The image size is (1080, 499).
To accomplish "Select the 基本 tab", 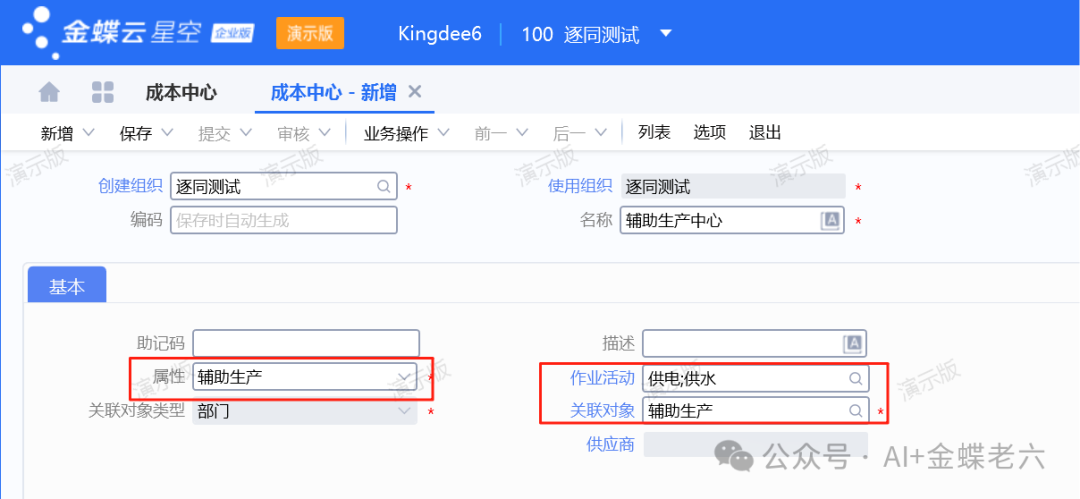I will [67, 287].
